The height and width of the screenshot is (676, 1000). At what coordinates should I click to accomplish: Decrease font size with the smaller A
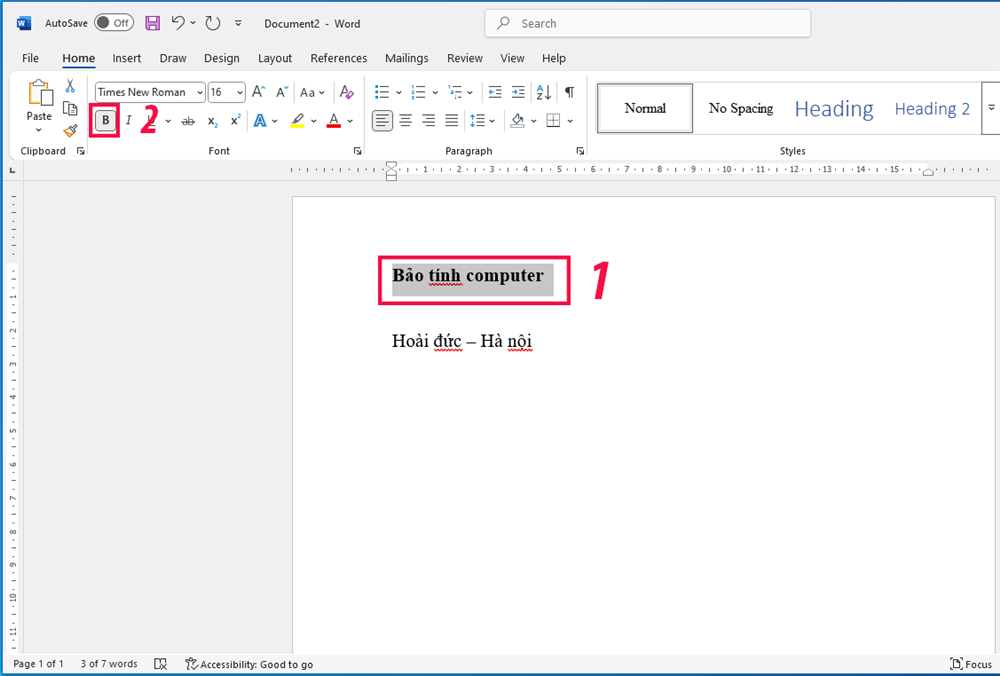click(282, 92)
